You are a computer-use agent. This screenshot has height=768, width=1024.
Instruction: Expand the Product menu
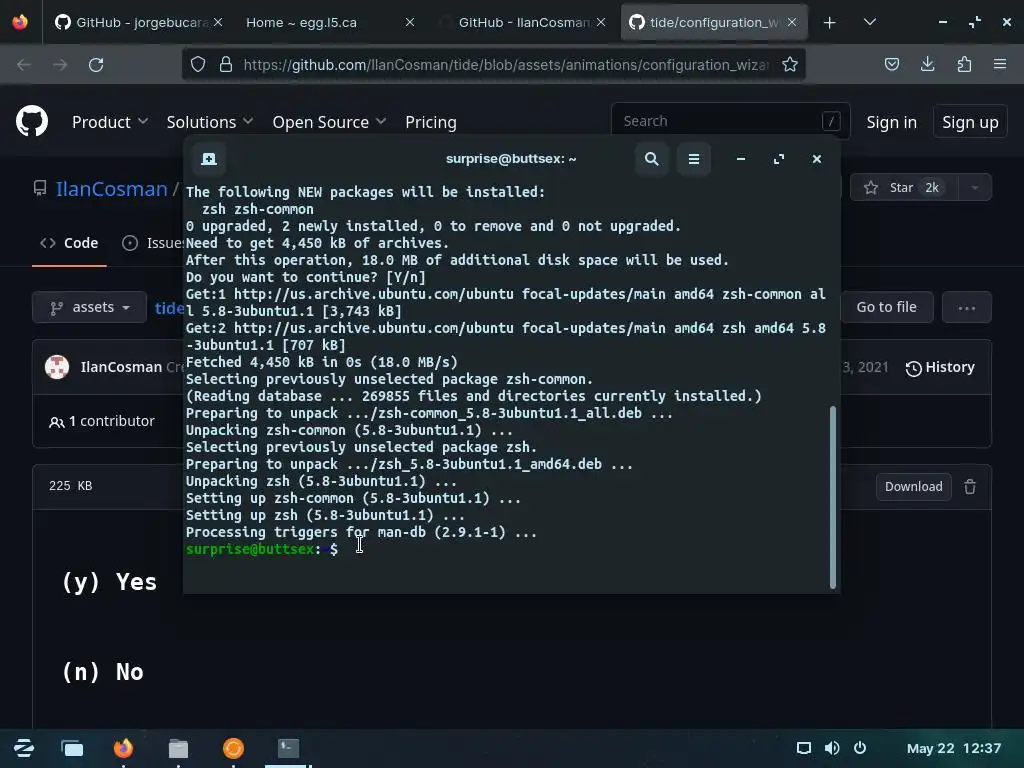tap(110, 122)
